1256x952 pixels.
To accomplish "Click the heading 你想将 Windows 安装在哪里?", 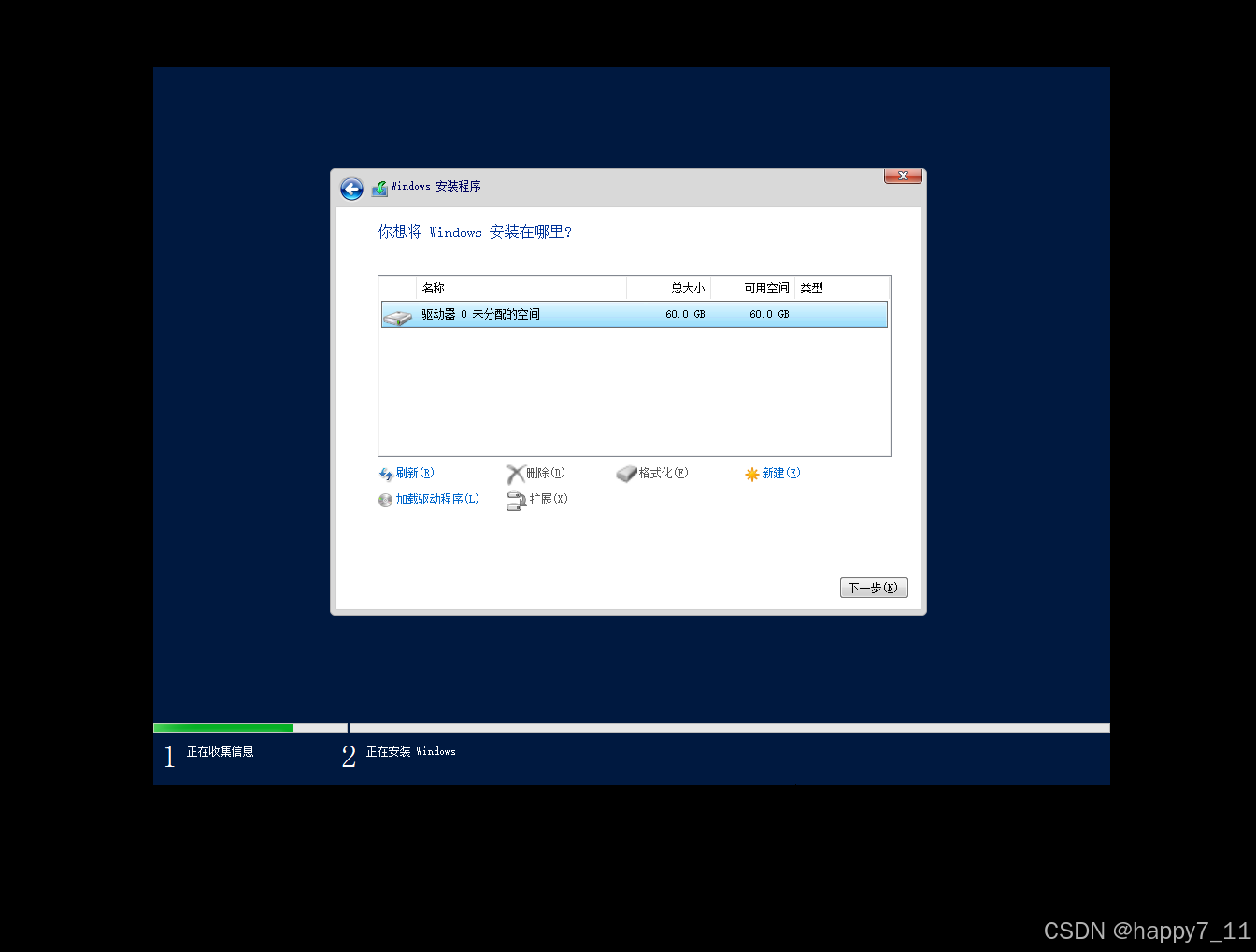I will [475, 233].
